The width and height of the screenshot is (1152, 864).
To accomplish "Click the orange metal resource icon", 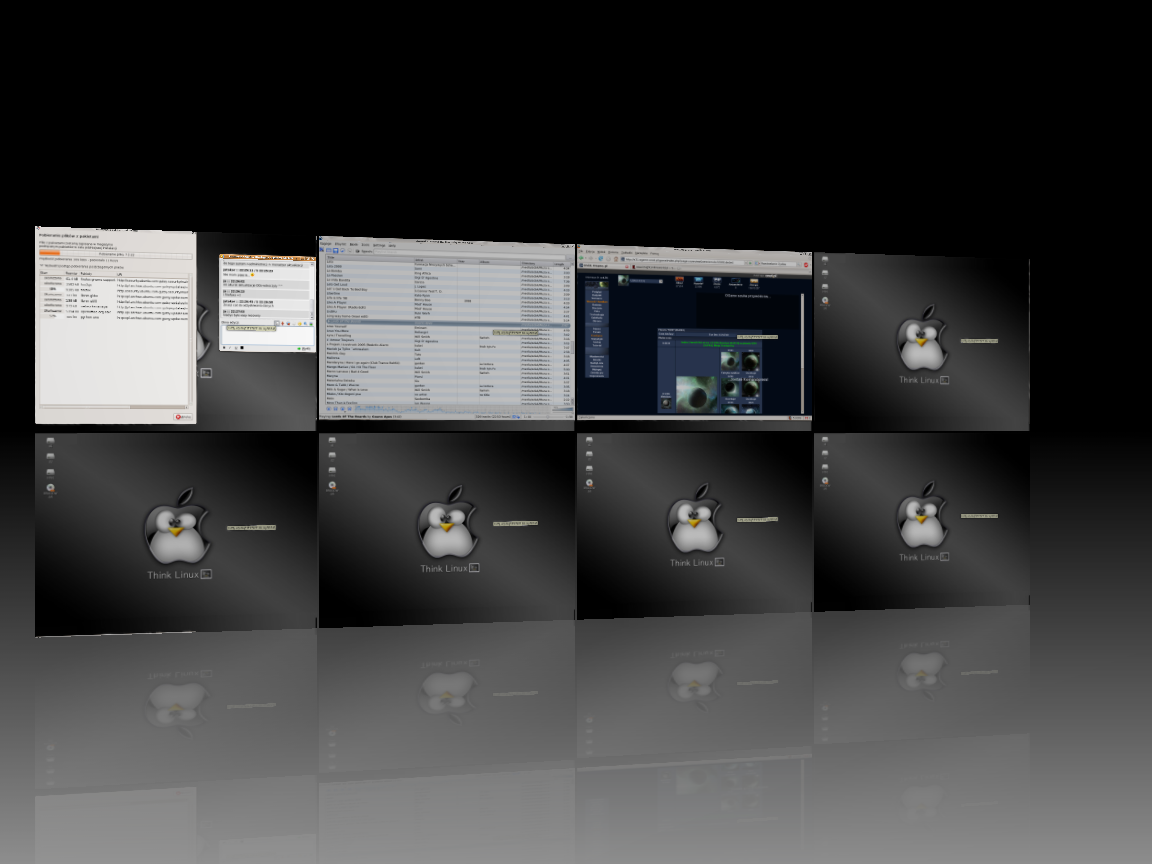I will pyautogui.click(x=680, y=281).
